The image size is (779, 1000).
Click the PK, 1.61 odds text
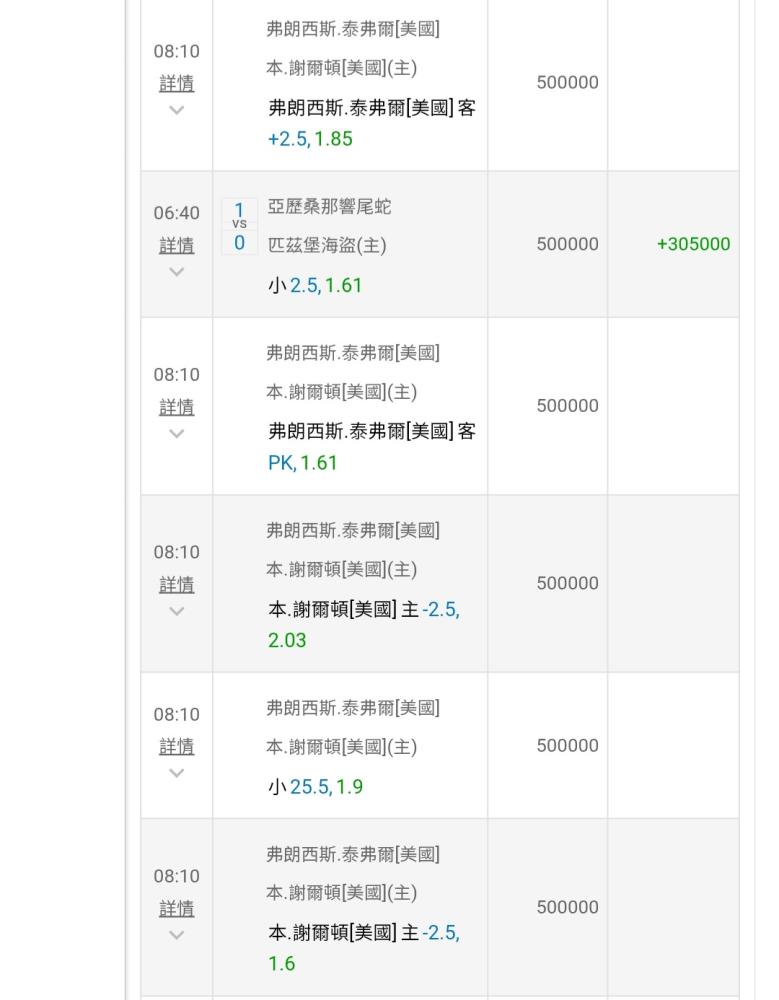[x=302, y=463]
